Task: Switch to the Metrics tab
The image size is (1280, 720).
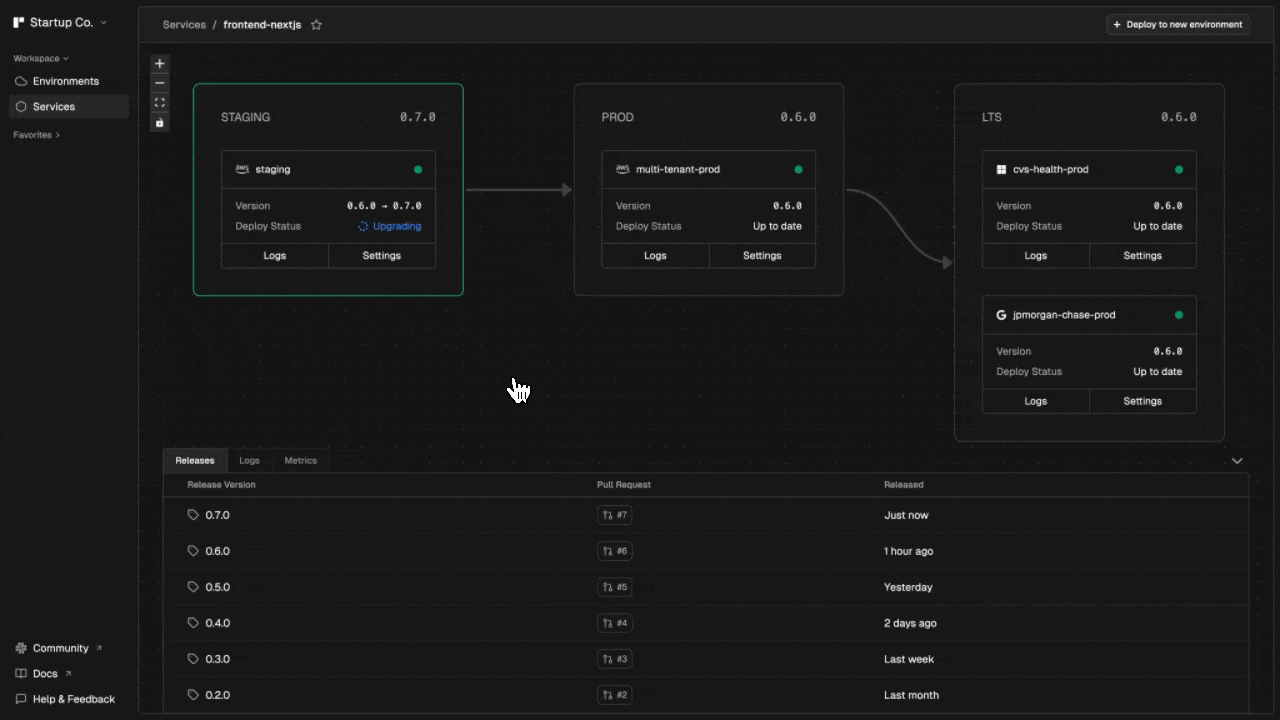Action: pos(300,461)
